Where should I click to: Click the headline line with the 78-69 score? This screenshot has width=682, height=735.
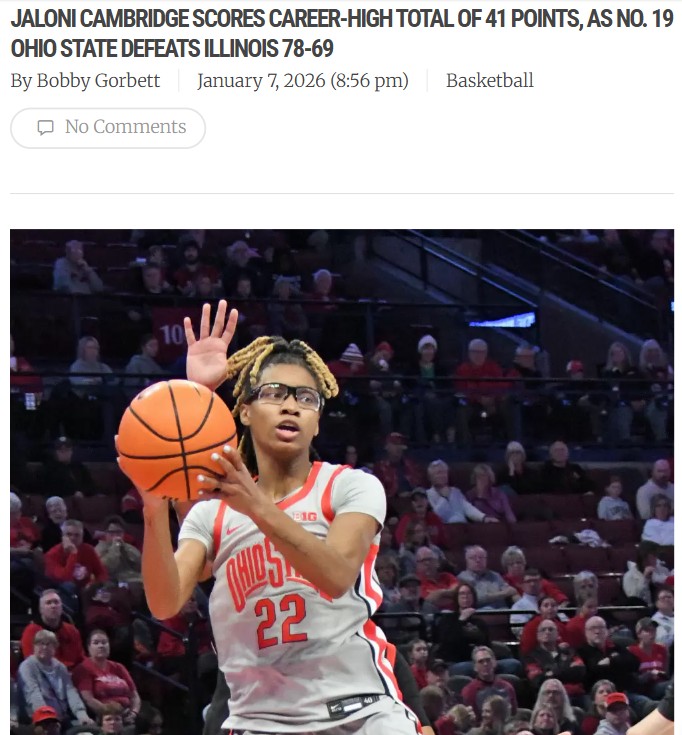(x=172, y=49)
